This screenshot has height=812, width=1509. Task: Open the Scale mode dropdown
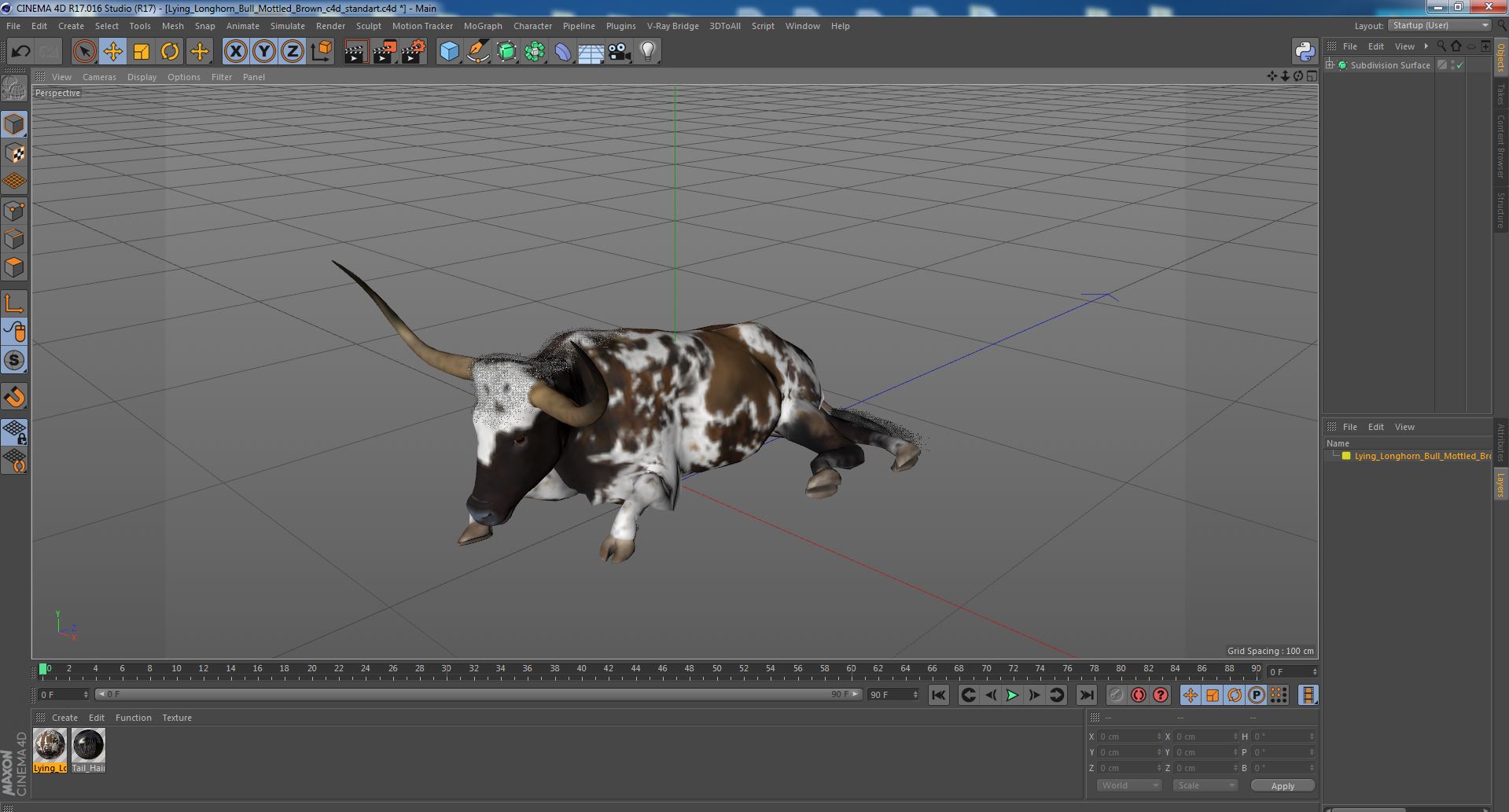[1205, 785]
